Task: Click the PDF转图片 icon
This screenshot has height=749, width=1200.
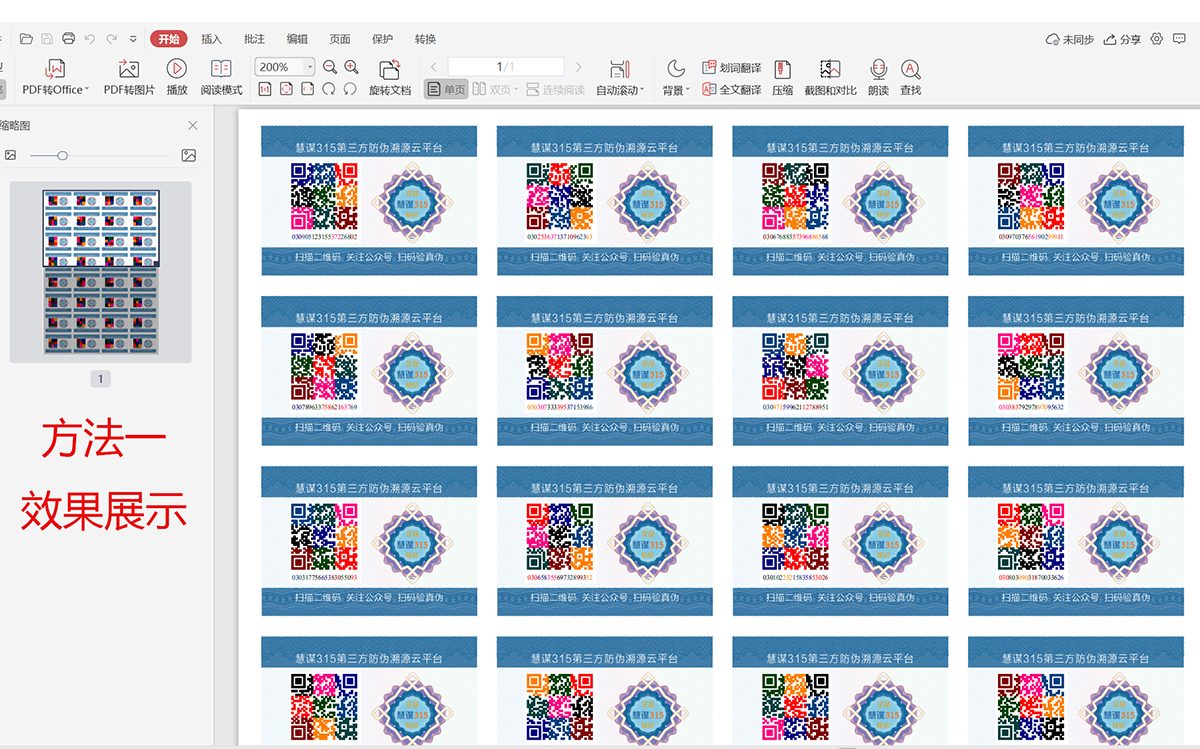Action: point(129,69)
